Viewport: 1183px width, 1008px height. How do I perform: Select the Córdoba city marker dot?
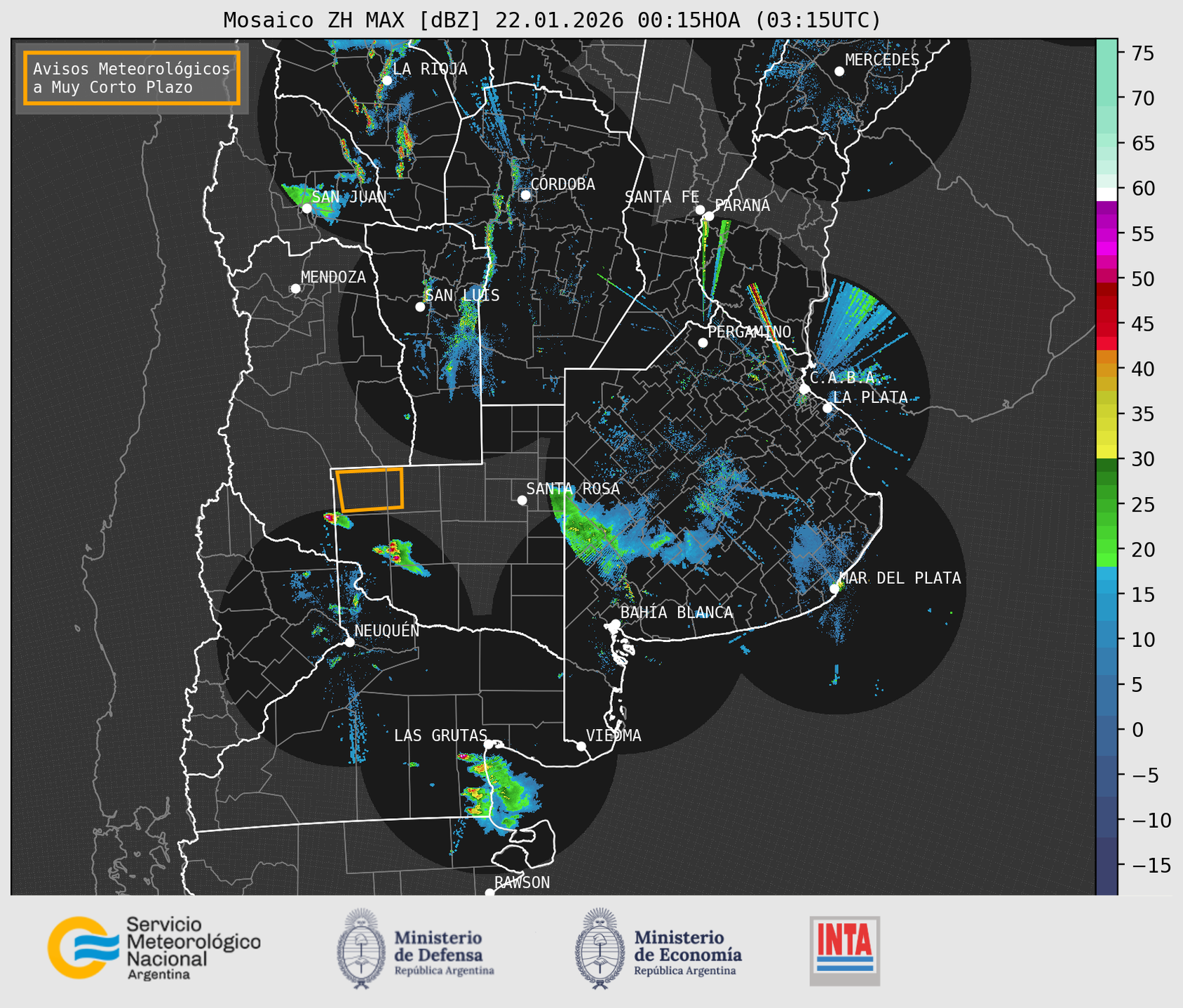525,195
